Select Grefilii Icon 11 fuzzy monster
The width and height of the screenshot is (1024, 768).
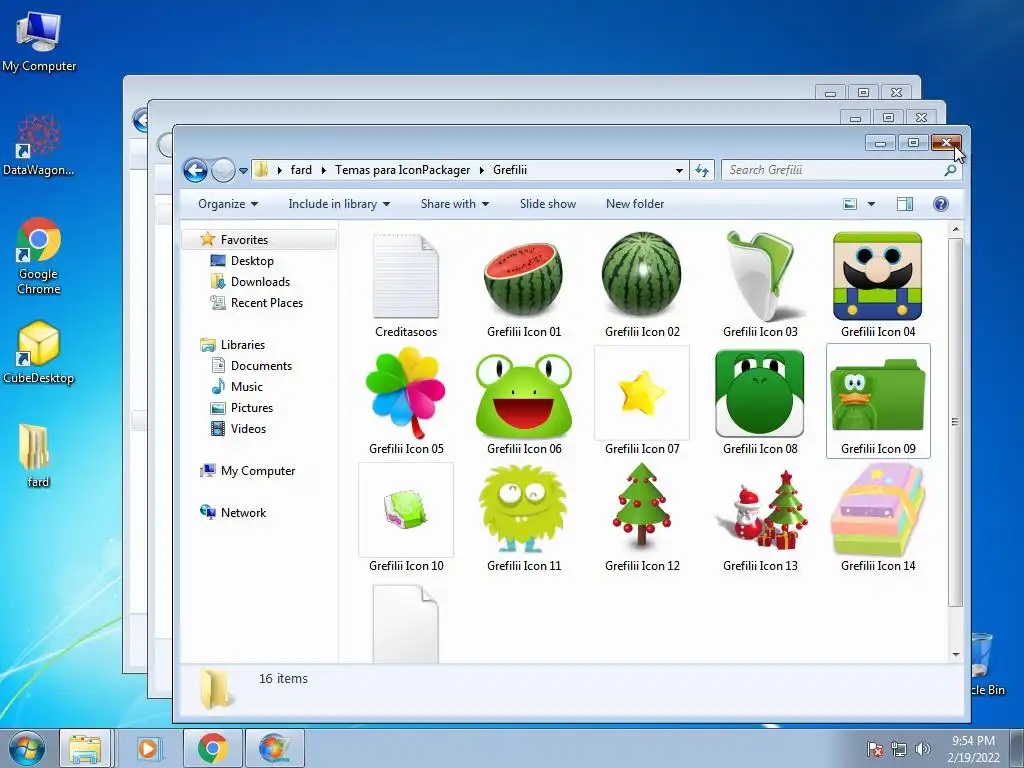(x=524, y=519)
